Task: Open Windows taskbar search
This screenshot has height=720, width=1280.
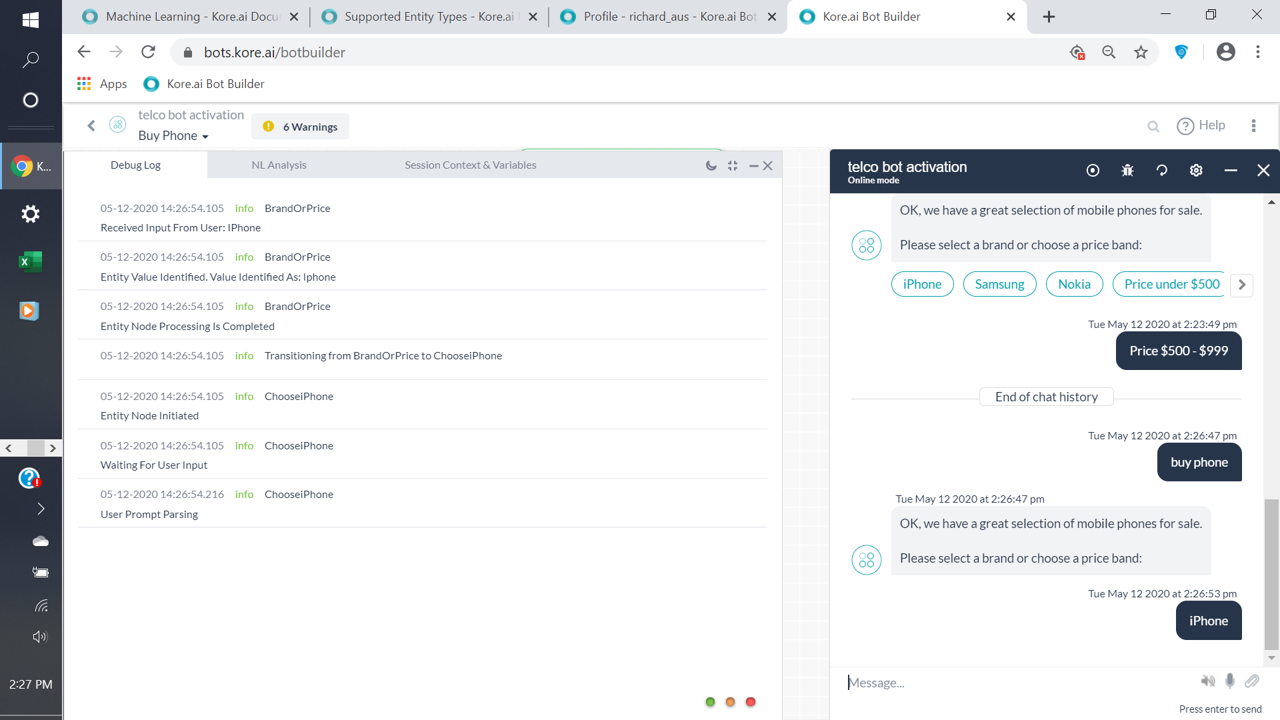Action: pos(30,60)
